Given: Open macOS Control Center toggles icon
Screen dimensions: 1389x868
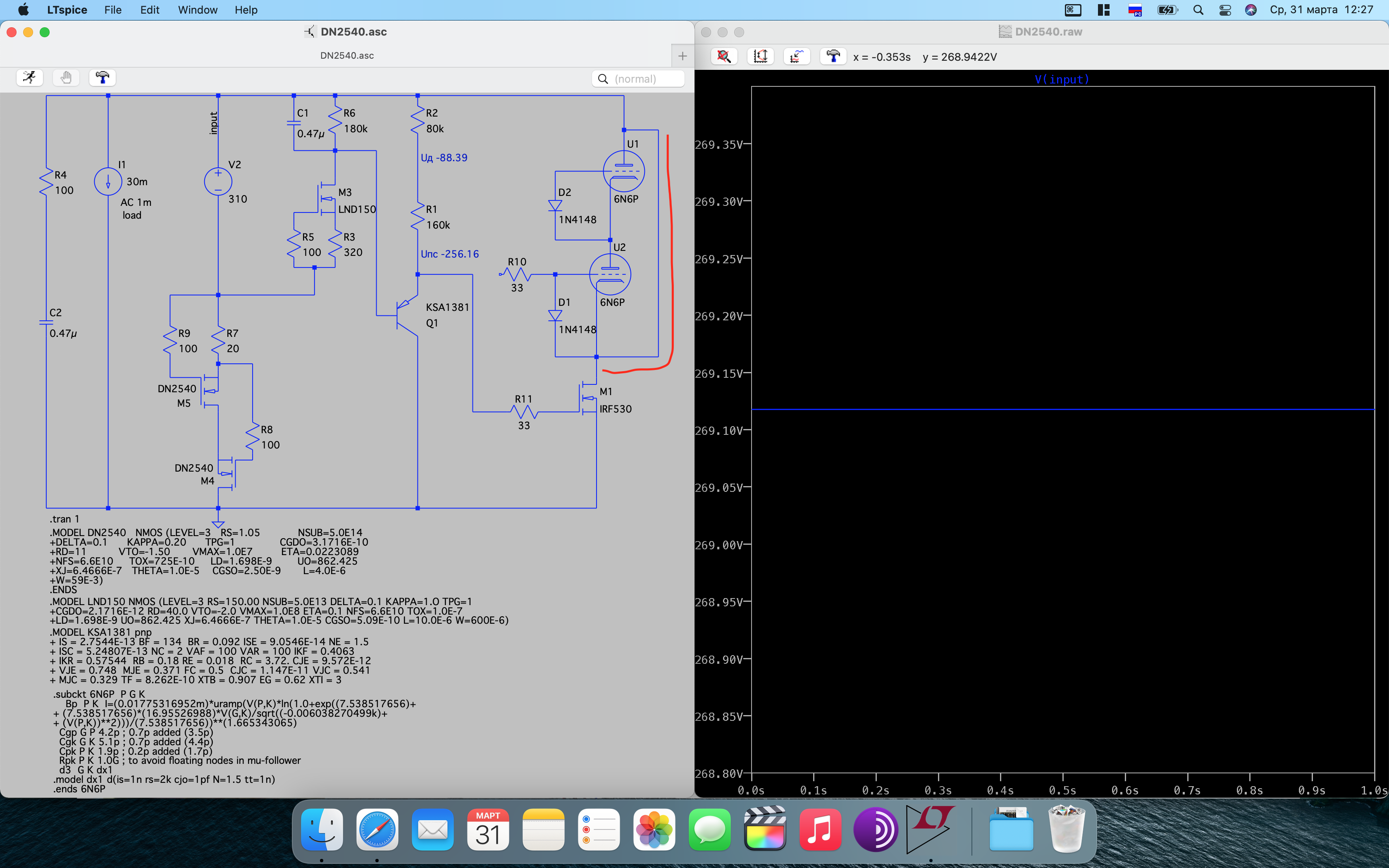Looking at the screenshot, I should (1225, 10).
